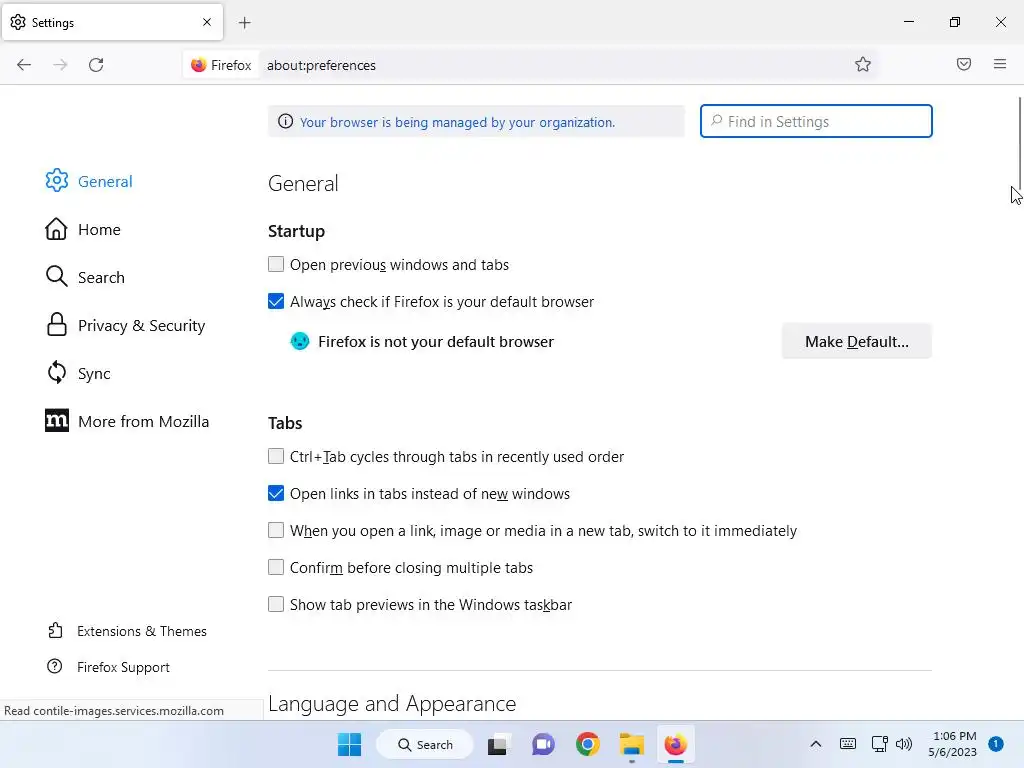
Task: Open the Firefox hamburger application menu
Action: 1000,64
